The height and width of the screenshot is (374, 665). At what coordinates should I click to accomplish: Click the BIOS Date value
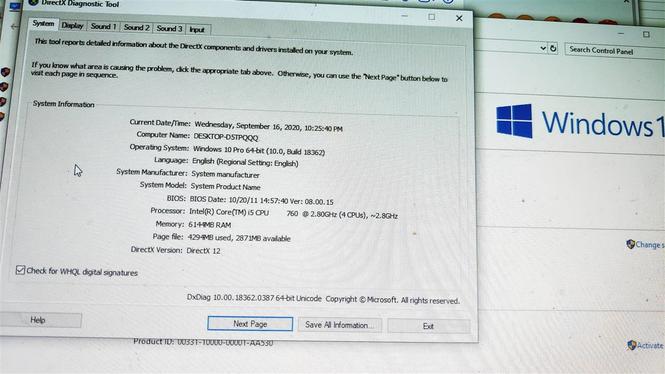(x=261, y=200)
